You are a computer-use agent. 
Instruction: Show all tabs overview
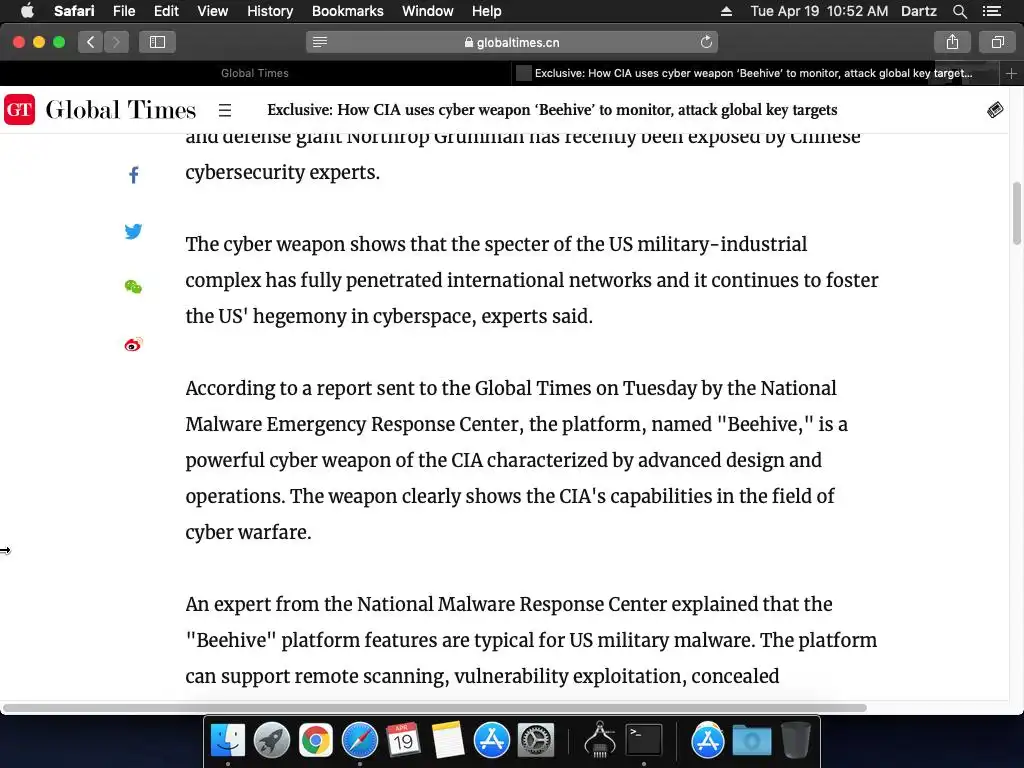997,42
